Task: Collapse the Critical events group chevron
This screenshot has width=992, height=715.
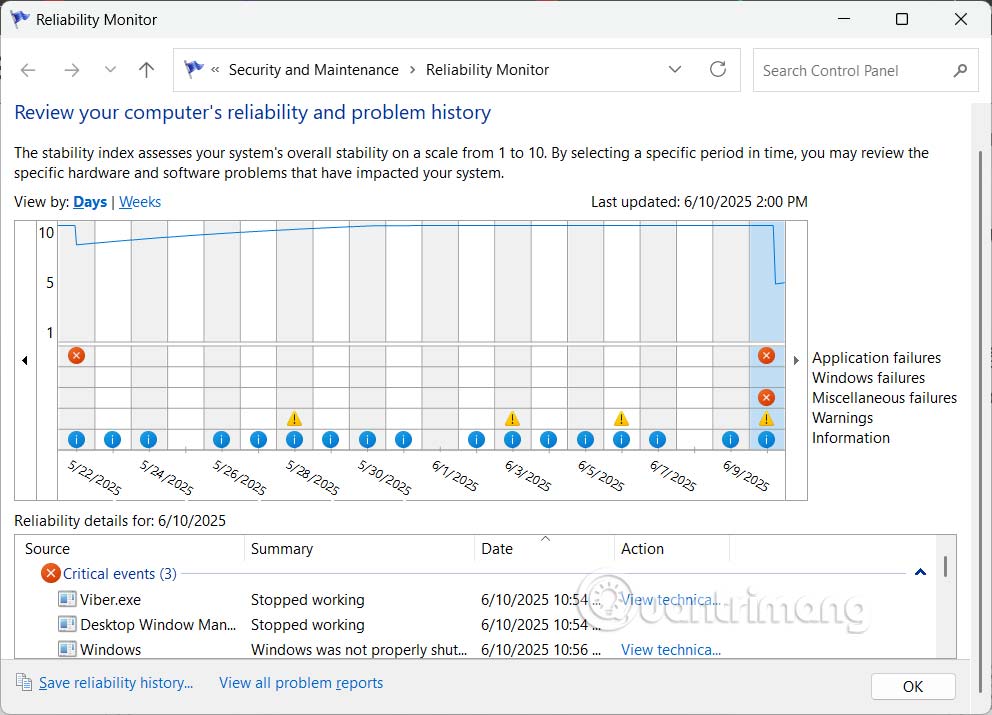Action: (x=921, y=572)
